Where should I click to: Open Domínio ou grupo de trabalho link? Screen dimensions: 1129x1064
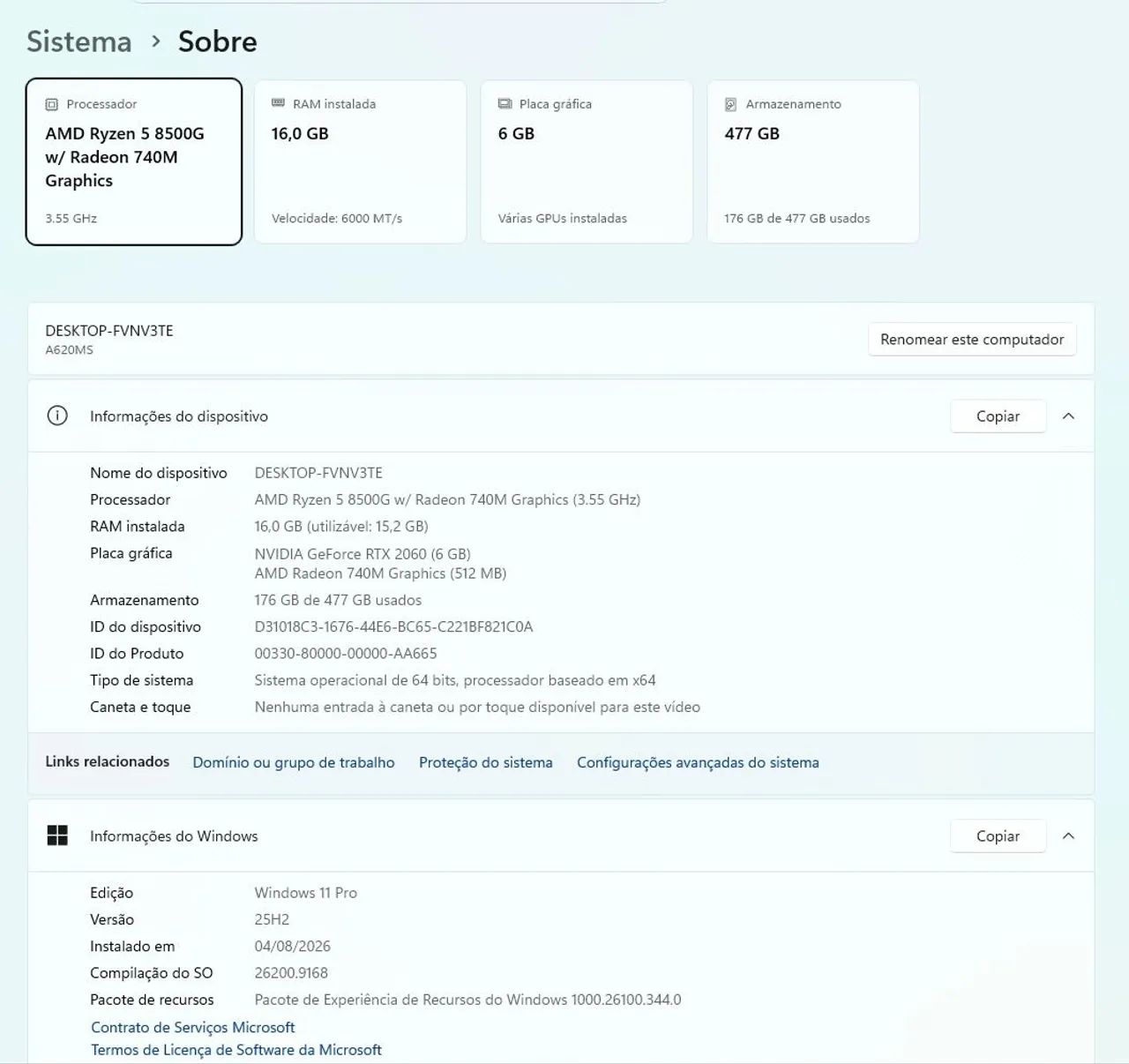(294, 762)
